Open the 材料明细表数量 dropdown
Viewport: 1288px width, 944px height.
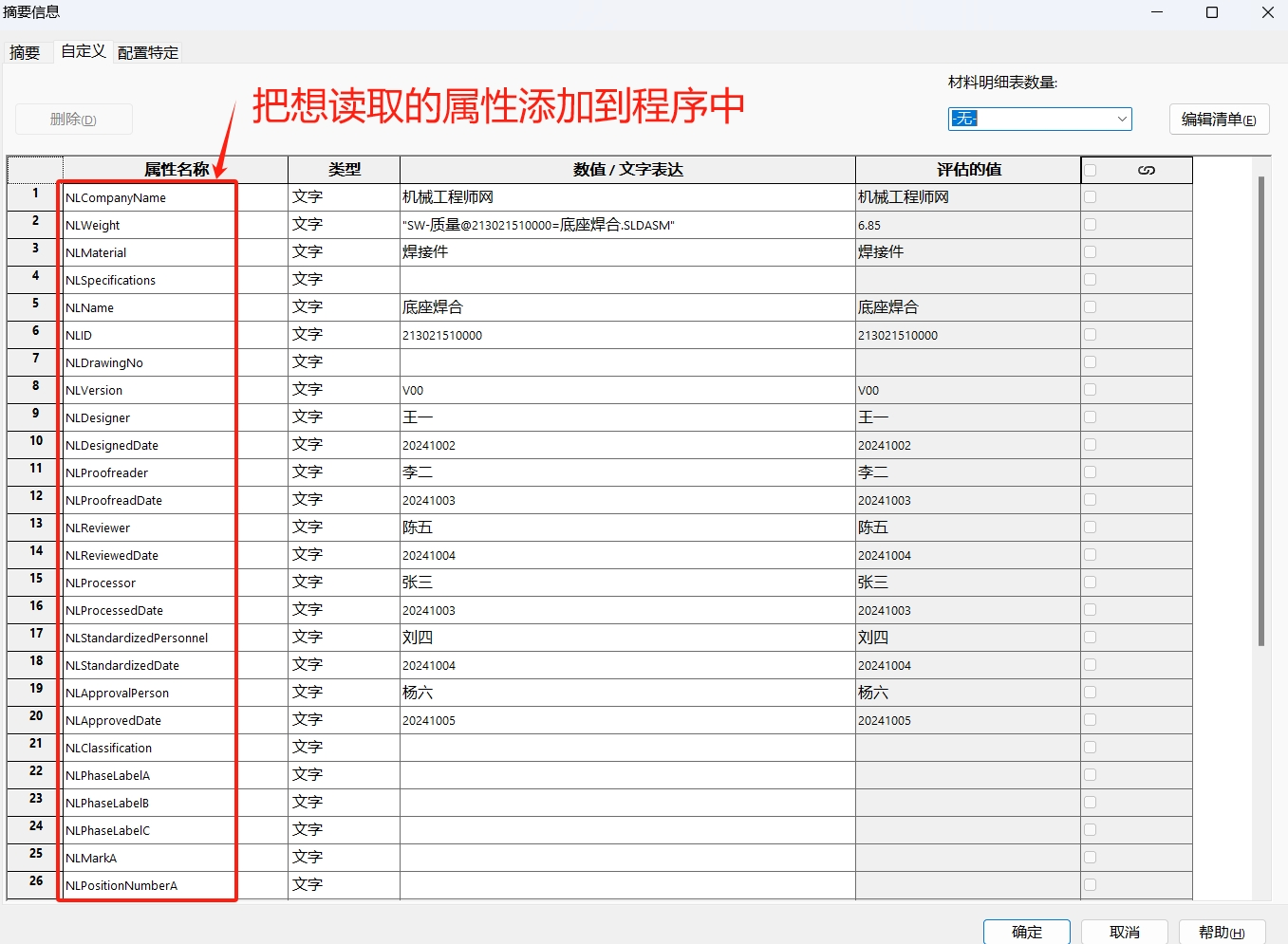pos(1121,119)
